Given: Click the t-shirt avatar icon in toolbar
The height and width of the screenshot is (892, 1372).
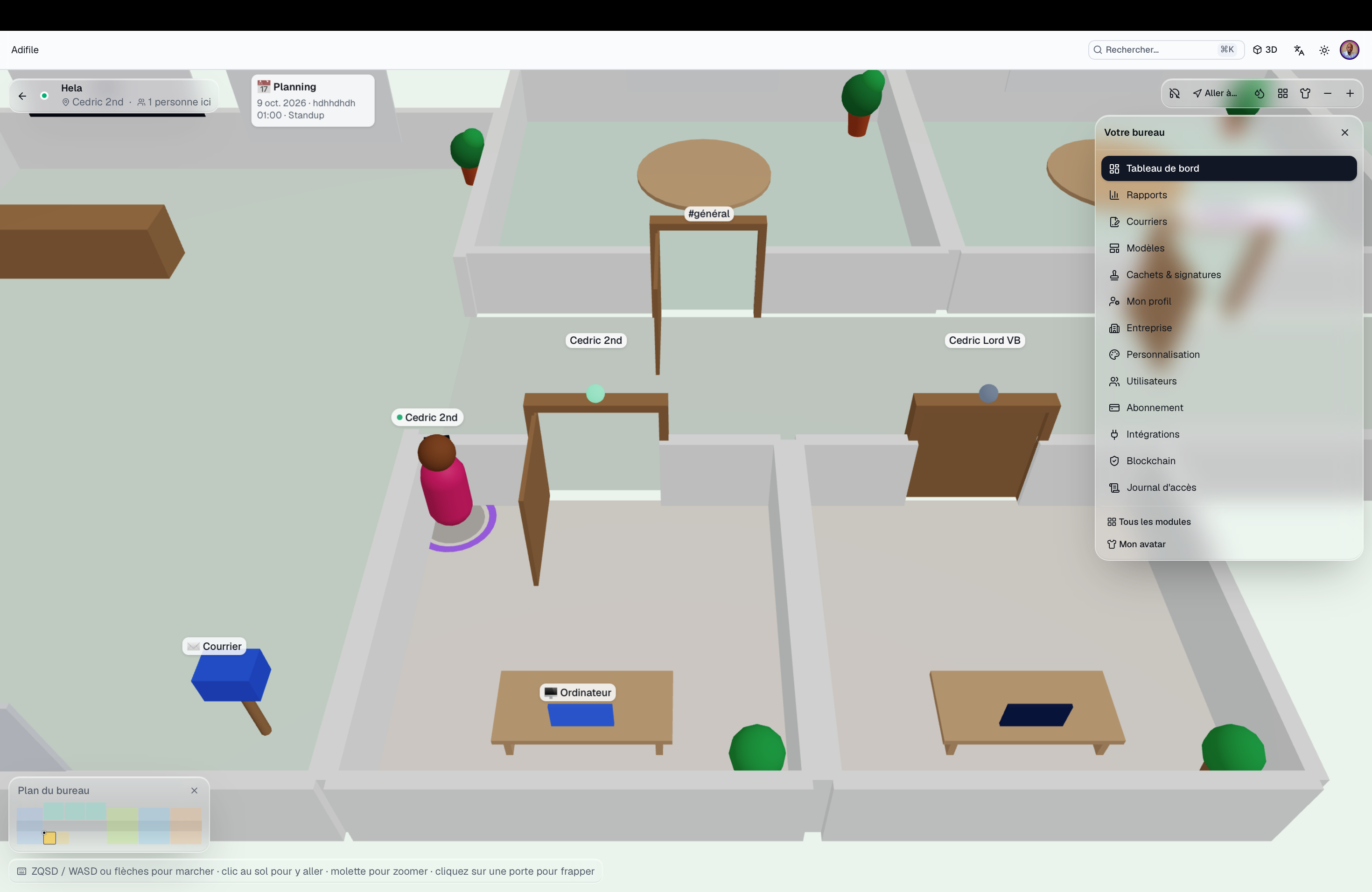Looking at the screenshot, I should tap(1305, 93).
